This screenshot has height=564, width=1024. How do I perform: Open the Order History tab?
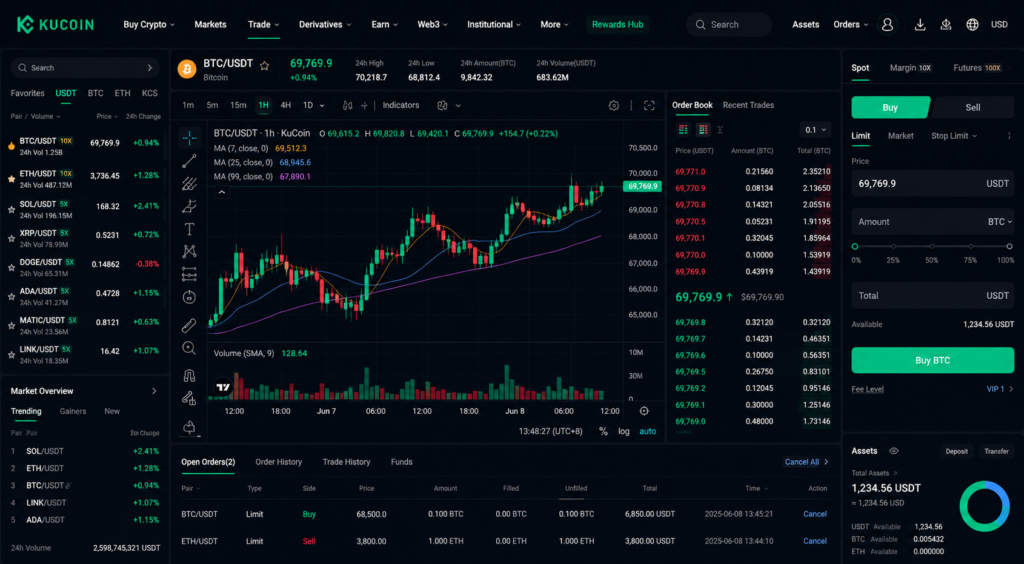[279, 462]
